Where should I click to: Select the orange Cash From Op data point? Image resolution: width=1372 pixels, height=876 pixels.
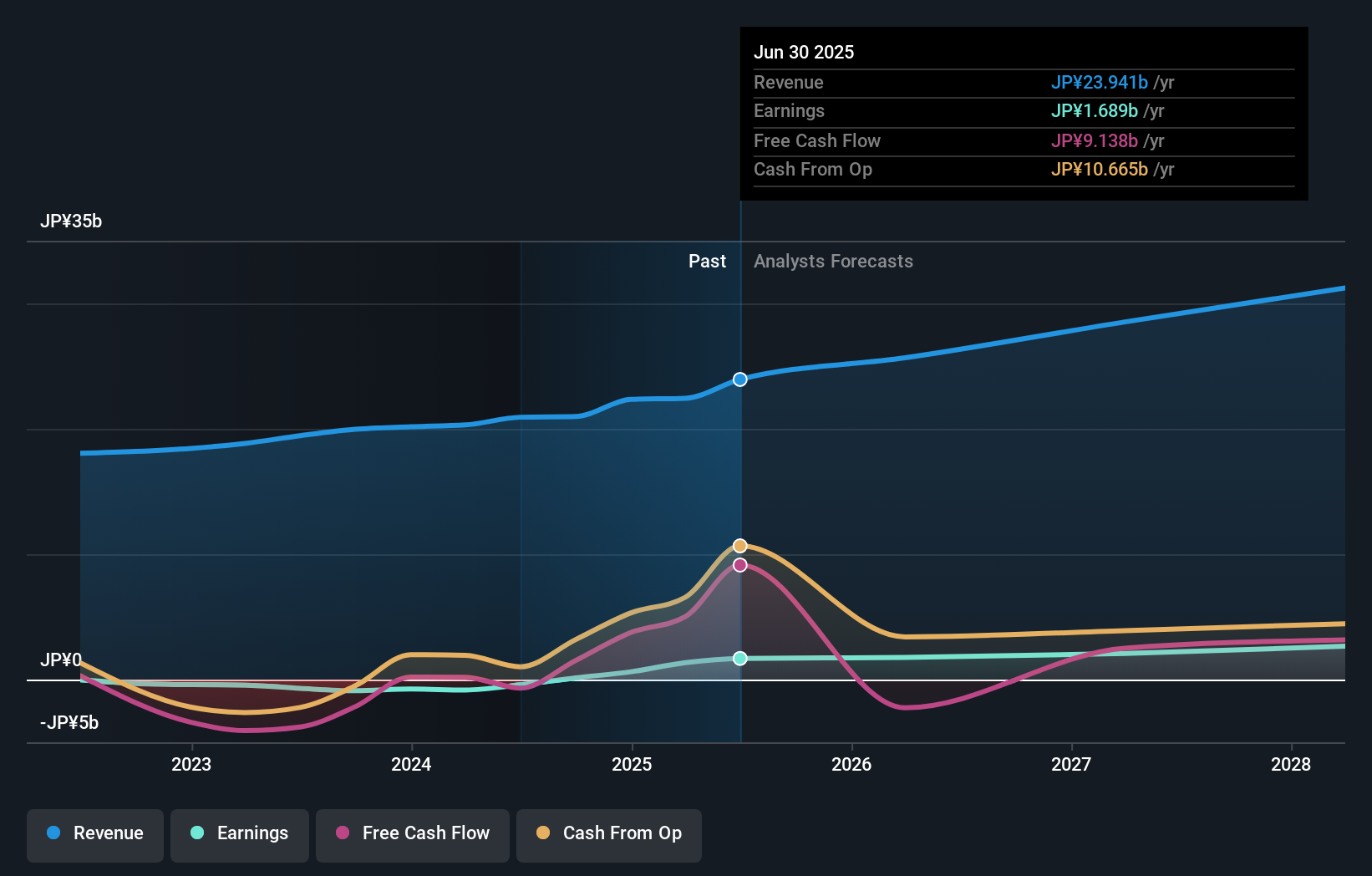(x=740, y=546)
